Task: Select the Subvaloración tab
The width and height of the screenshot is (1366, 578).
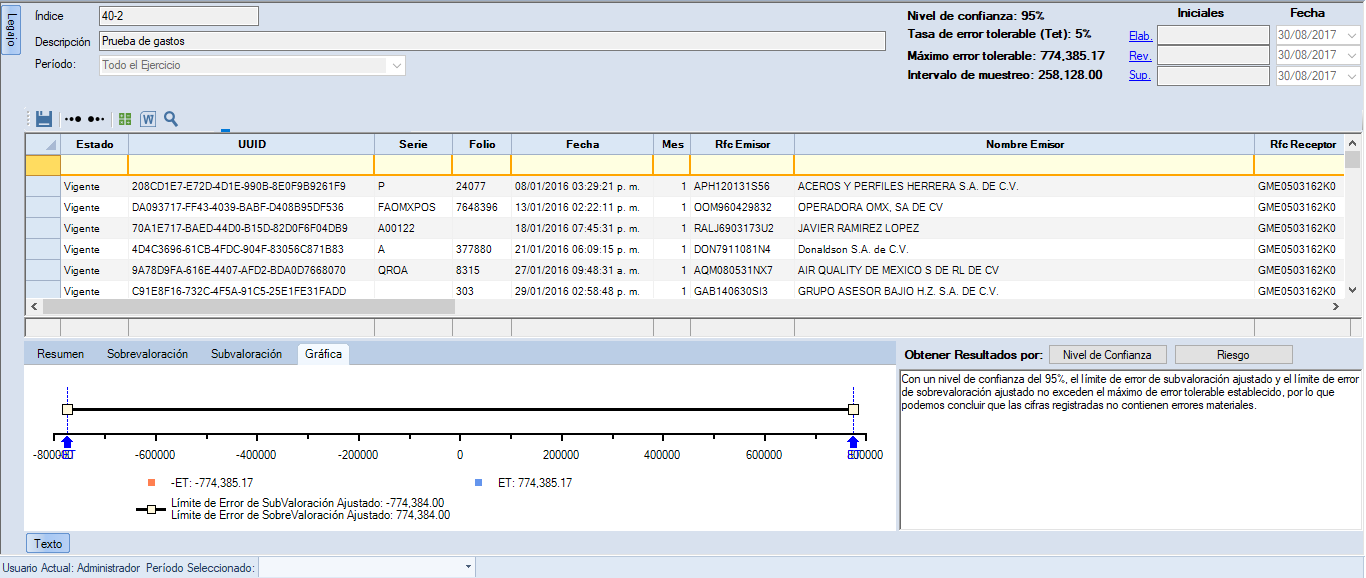Action: coord(246,354)
